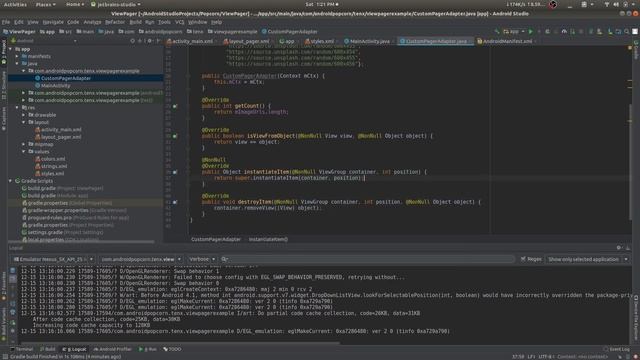Collapse the app module in project tree
This screenshot has height=360, width=640.
tap(11, 49)
